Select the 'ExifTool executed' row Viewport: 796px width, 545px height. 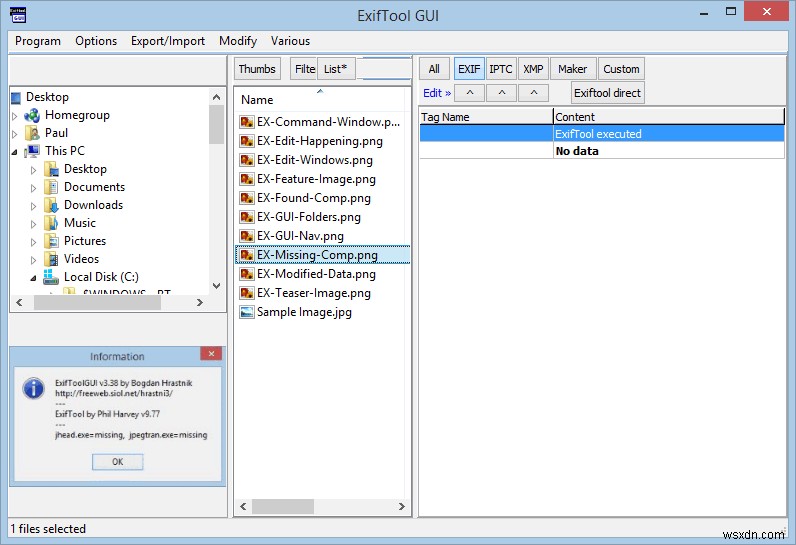click(602, 134)
